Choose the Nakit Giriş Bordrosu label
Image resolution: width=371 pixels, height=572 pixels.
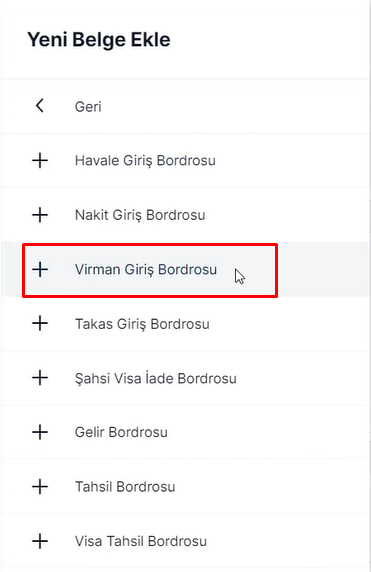(x=140, y=215)
